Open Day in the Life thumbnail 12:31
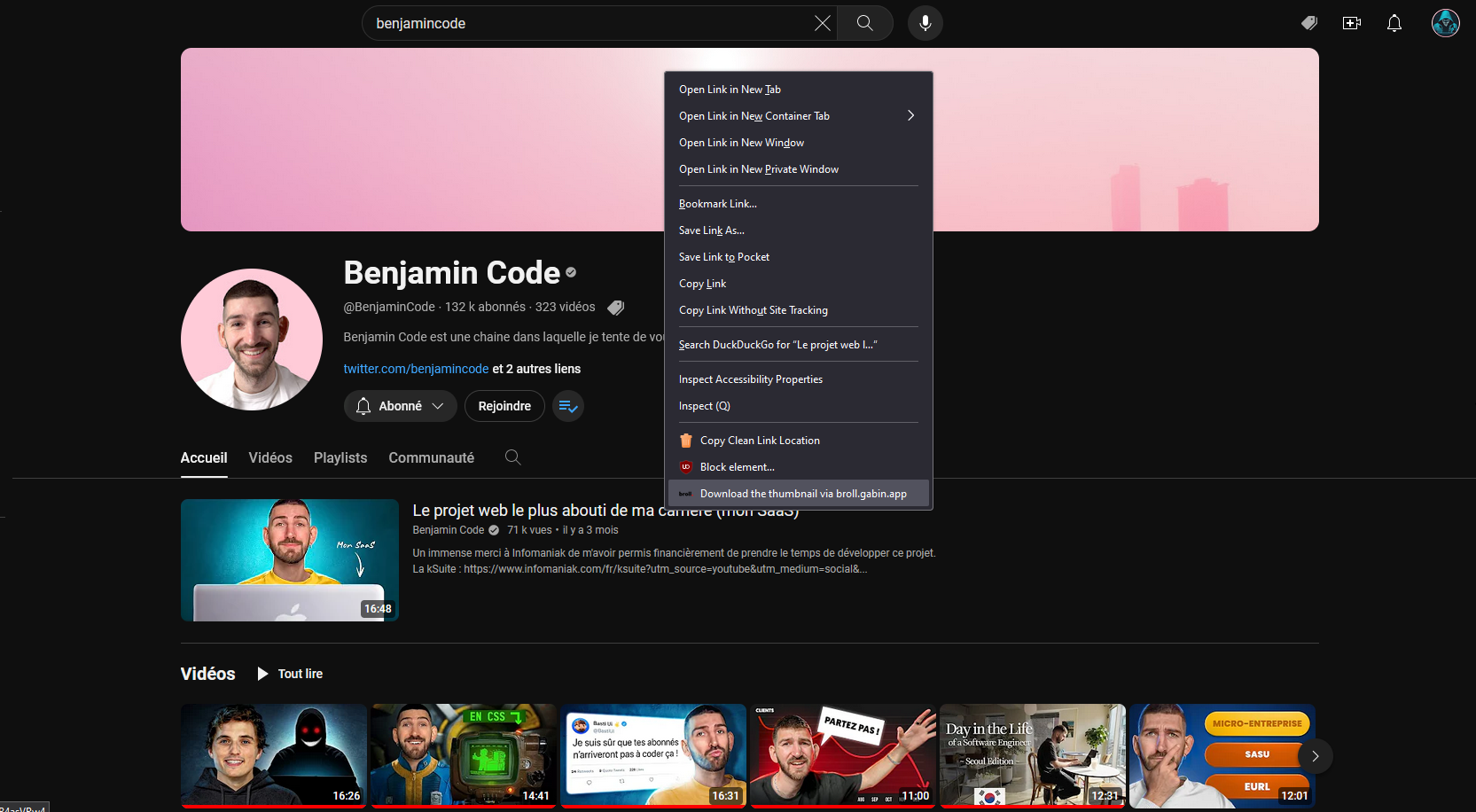The height and width of the screenshot is (812, 1476). (1033, 755)
